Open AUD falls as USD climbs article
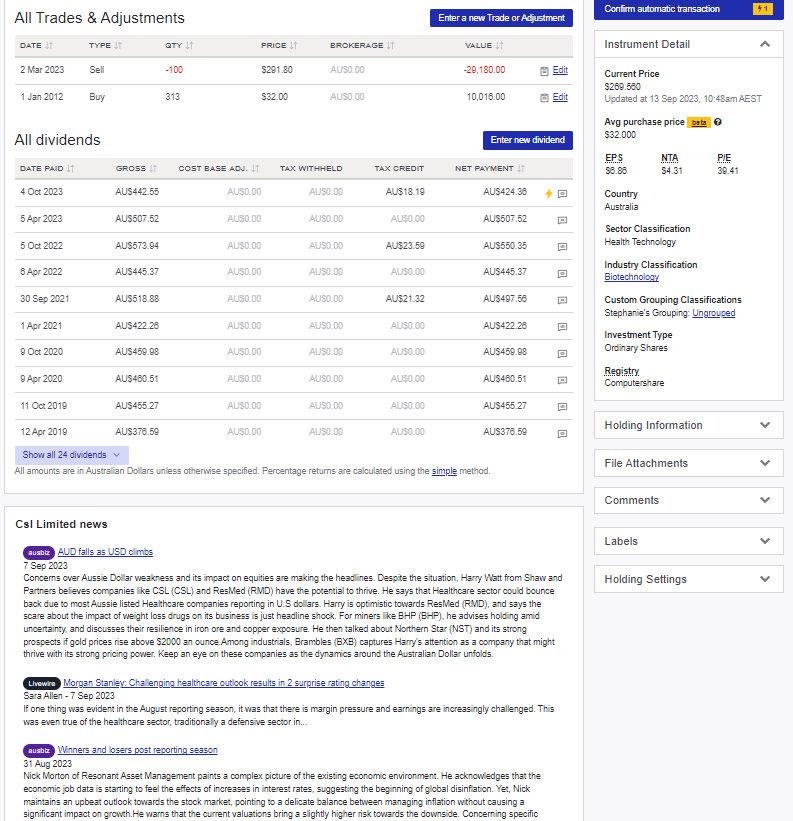 coord(105,552)
